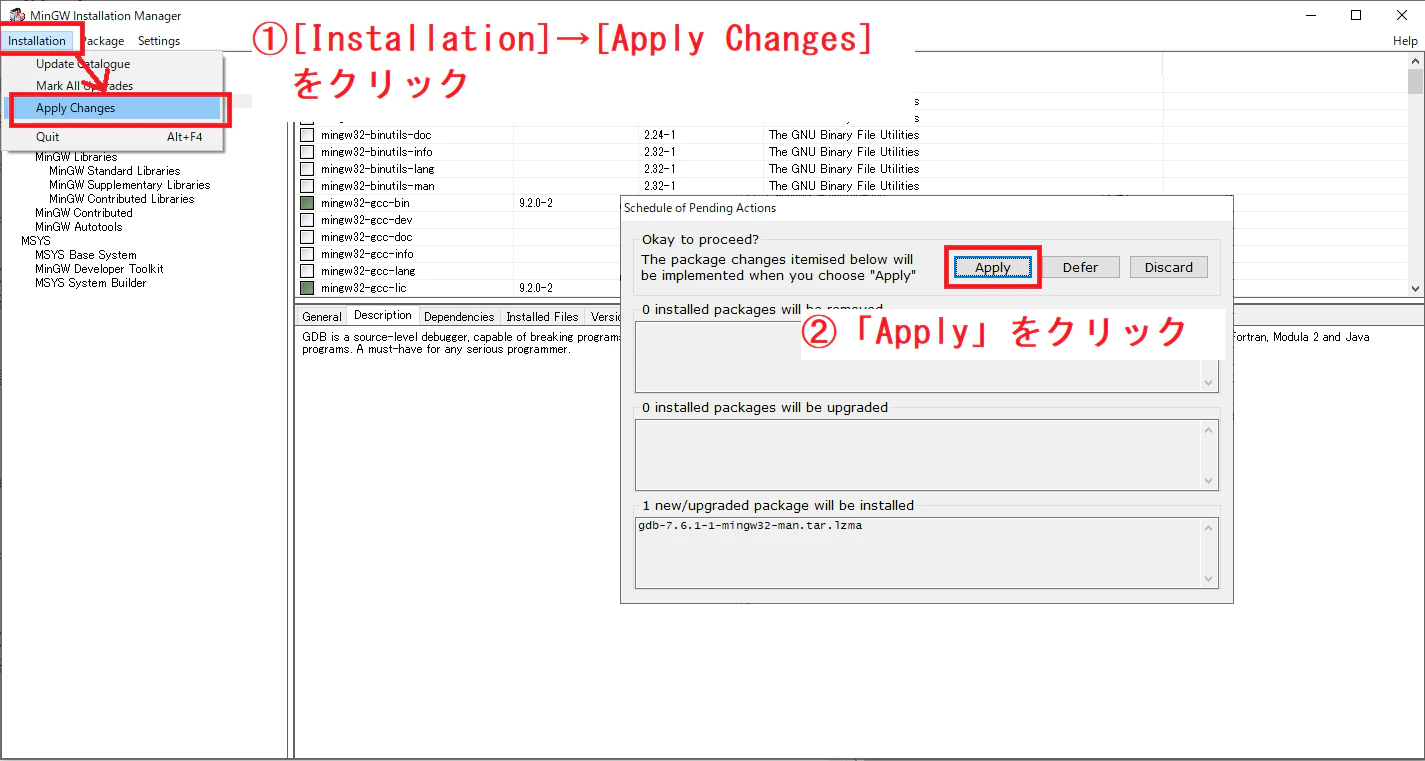1425x761 pixels.
Task: Maximize the MinGW Installation Manager window
Action: coord(1355,15)
